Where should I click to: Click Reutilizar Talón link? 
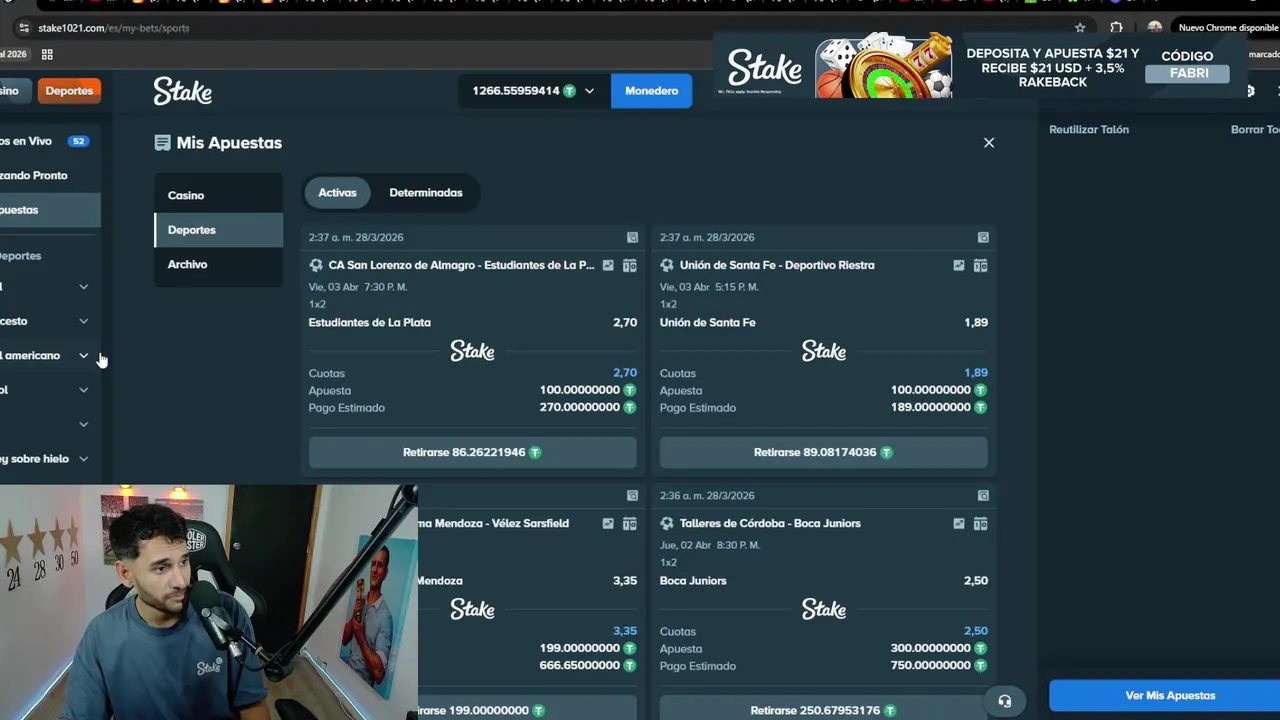(1089, 130)
